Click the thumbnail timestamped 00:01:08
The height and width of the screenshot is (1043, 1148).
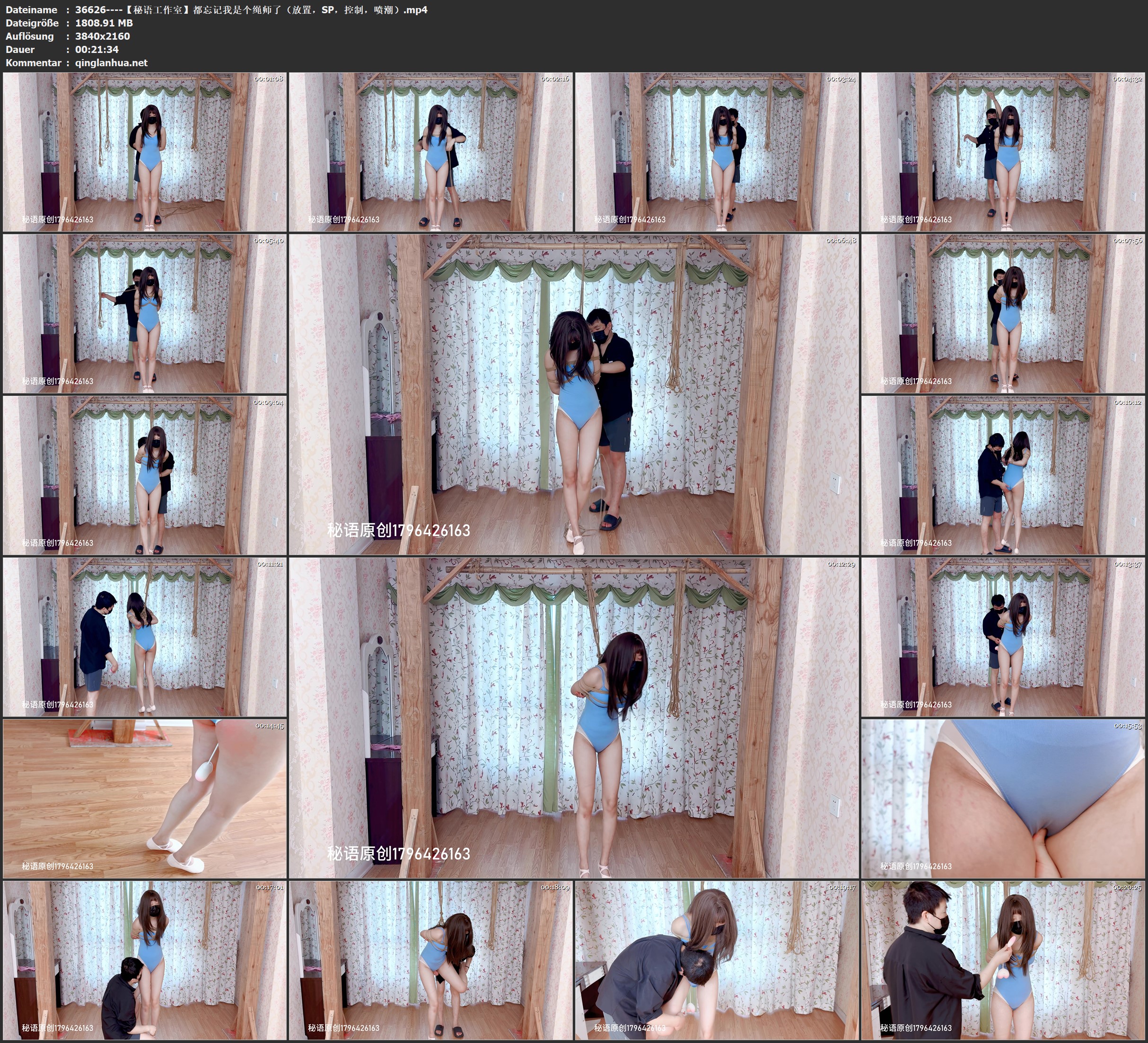click(145, 152)
